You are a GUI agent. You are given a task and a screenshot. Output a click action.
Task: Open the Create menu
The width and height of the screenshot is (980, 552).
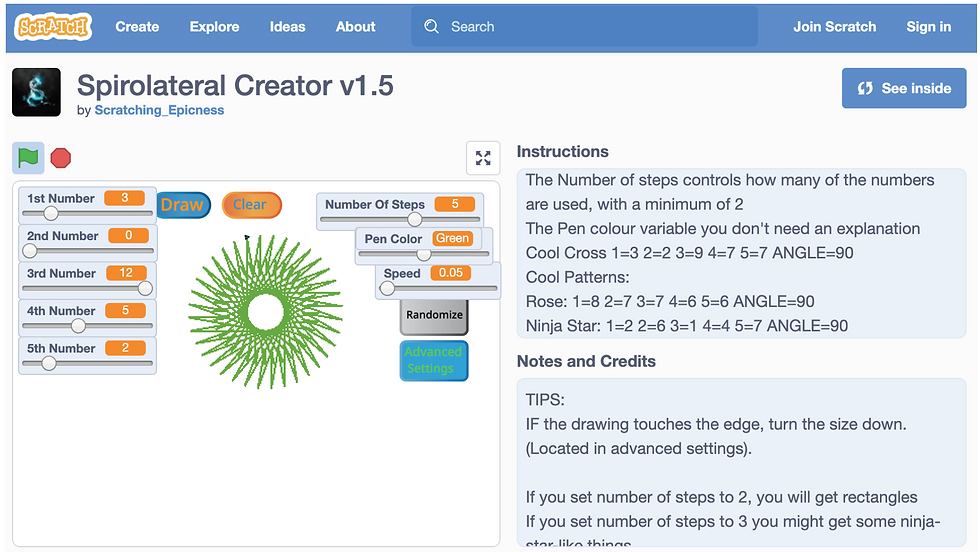(x=137, y=27)
